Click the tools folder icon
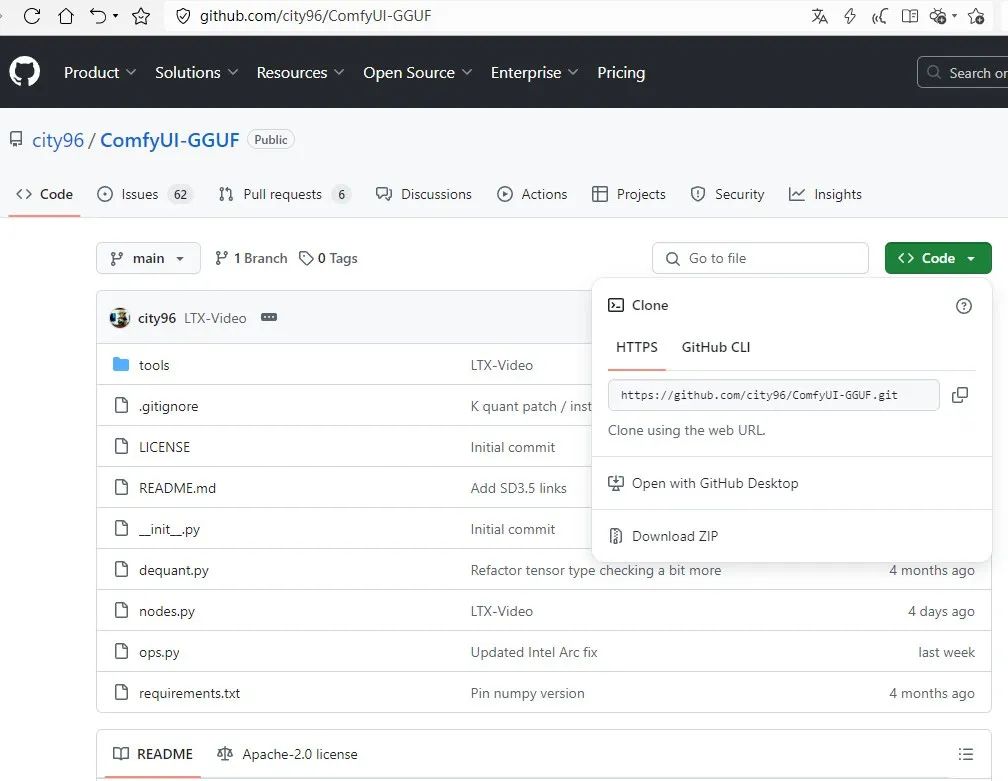This screenshot has width=1008, height=781. pos(121,364)
